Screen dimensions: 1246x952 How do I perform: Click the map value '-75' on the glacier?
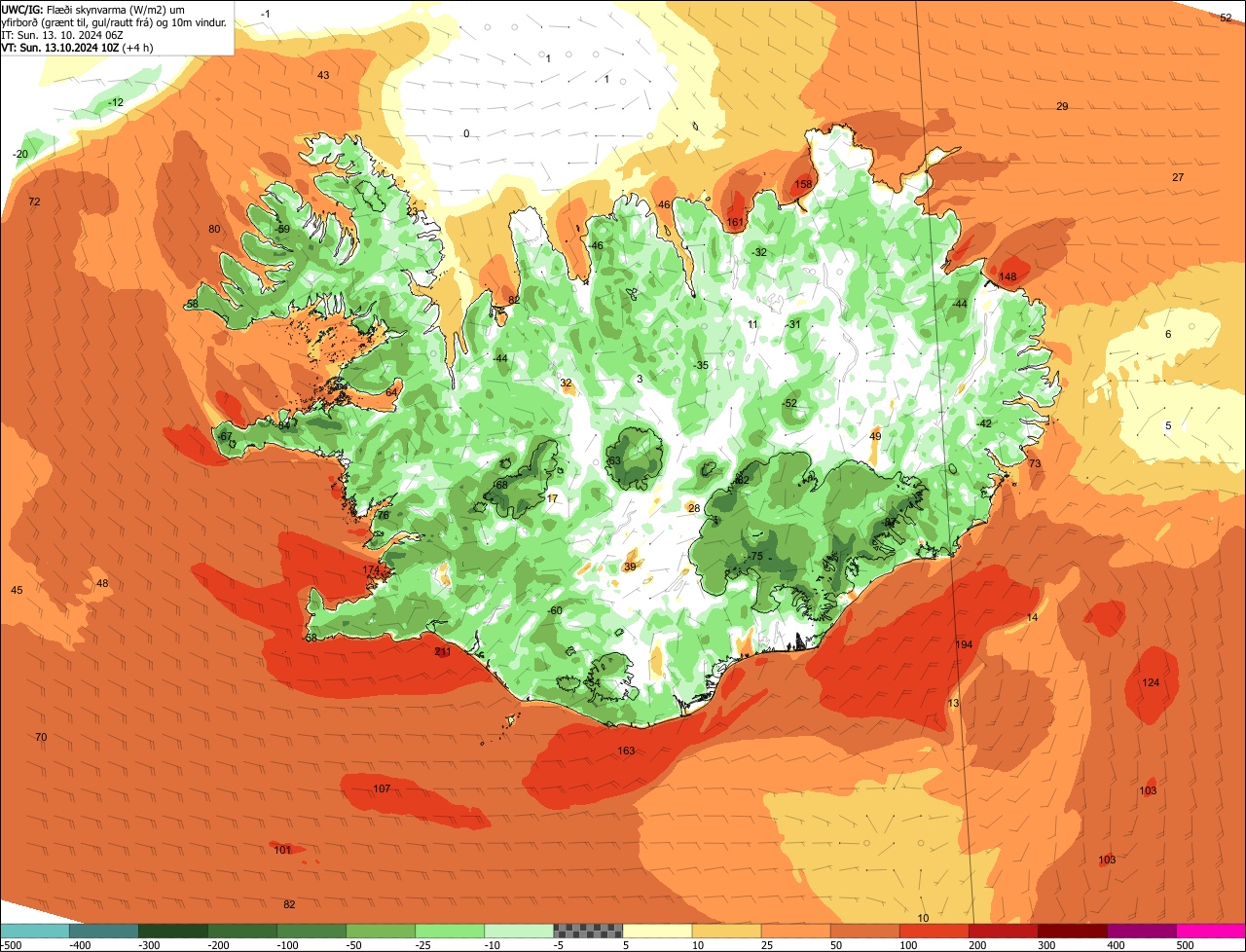pyautogui.click(x=755, y=556)
